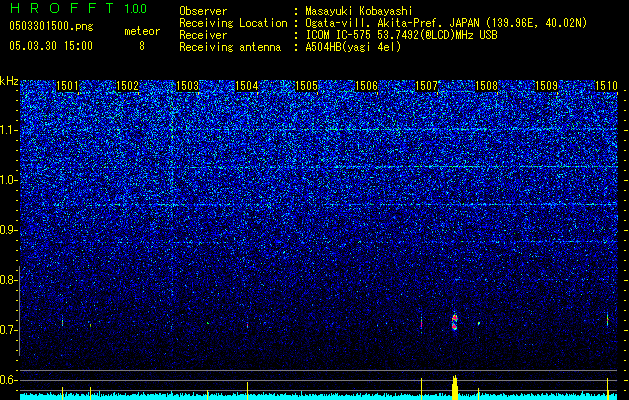Select the 1.1 kHz axis label
629x400 pixels.
pos(7,130)
